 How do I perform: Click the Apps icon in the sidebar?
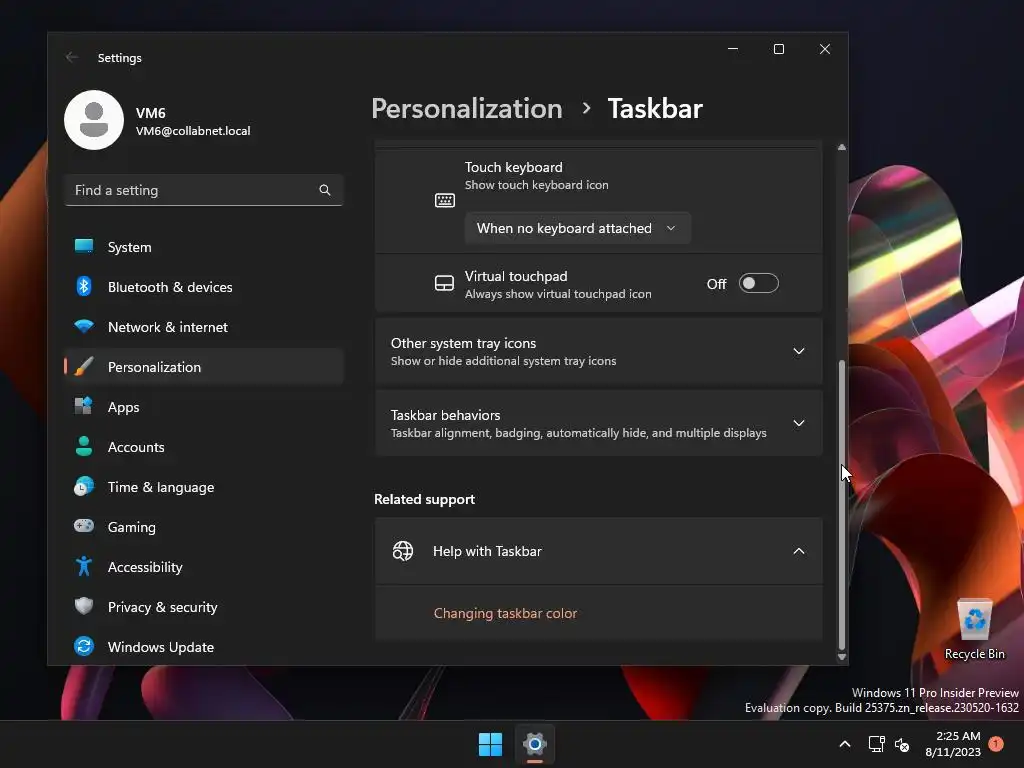pos(84,406)
